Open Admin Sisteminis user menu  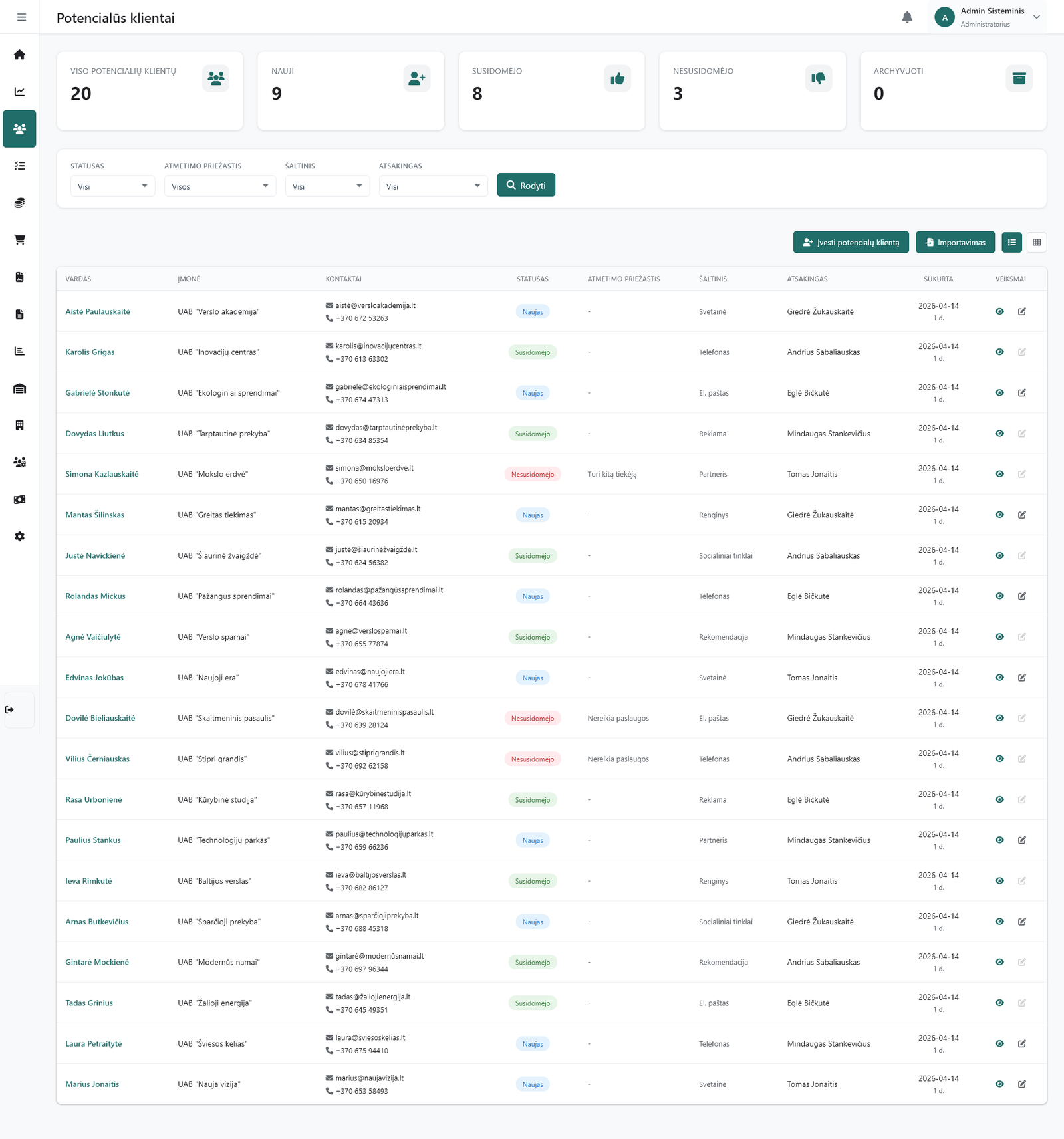988,17
